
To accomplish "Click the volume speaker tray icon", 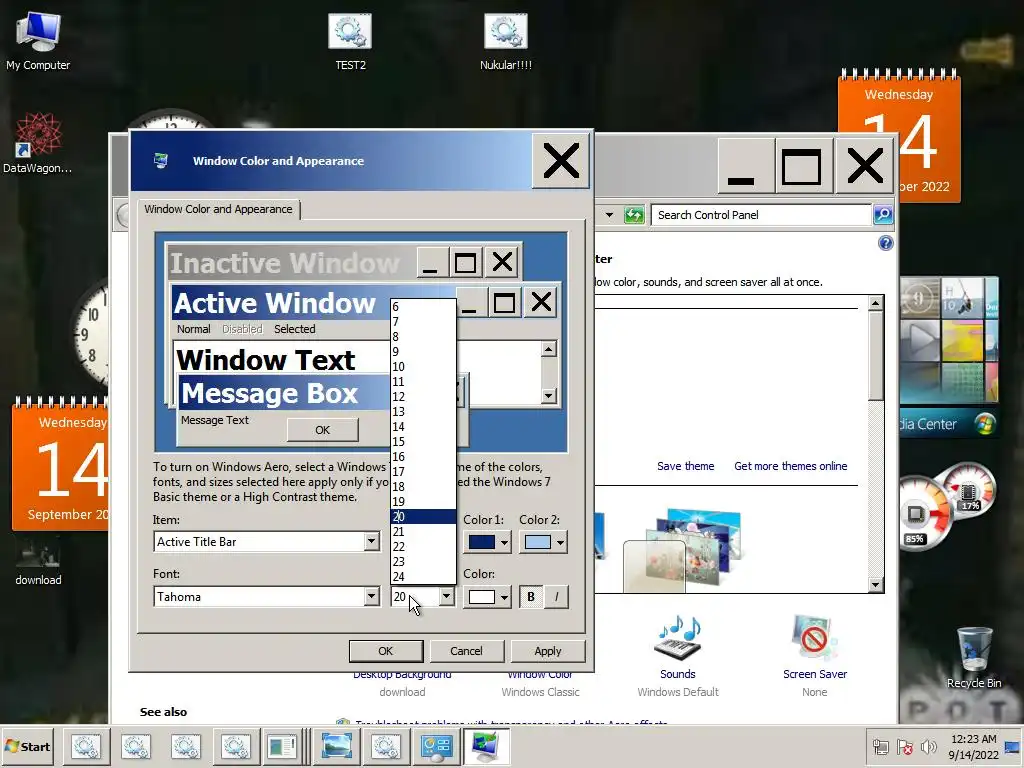I will click(x=928, y=746).
